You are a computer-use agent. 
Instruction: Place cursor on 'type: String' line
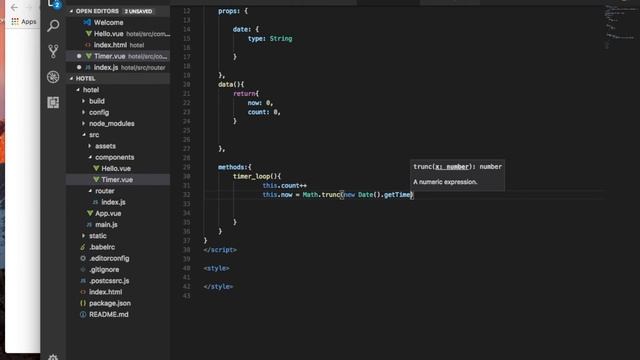(x=270, y=38)
